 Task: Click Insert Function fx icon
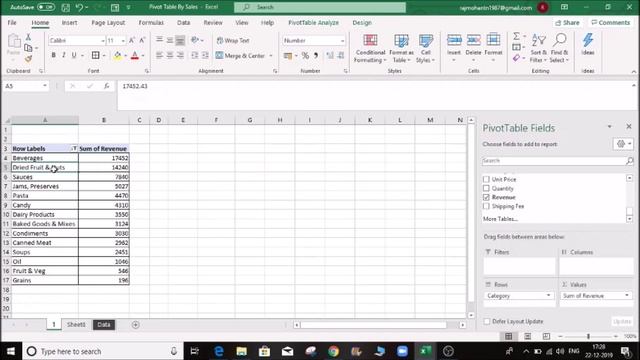107,86
